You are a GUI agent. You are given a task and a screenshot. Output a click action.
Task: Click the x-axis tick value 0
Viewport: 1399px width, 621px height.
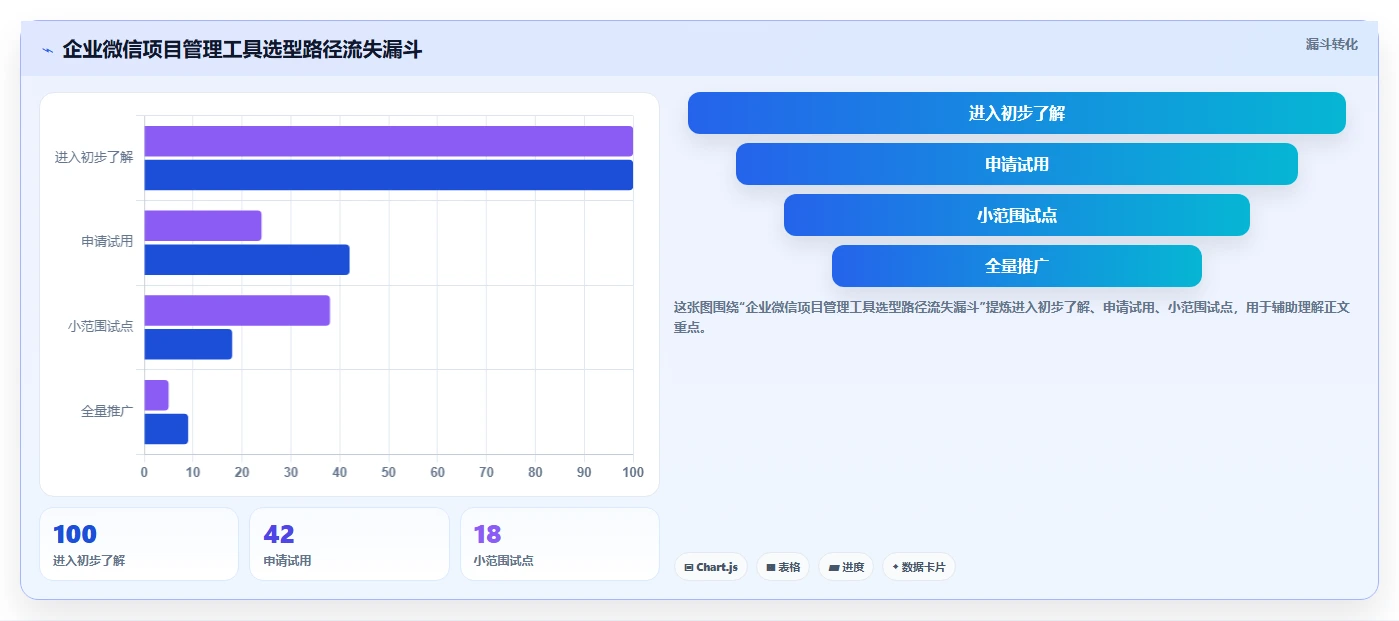click(144, 472)
